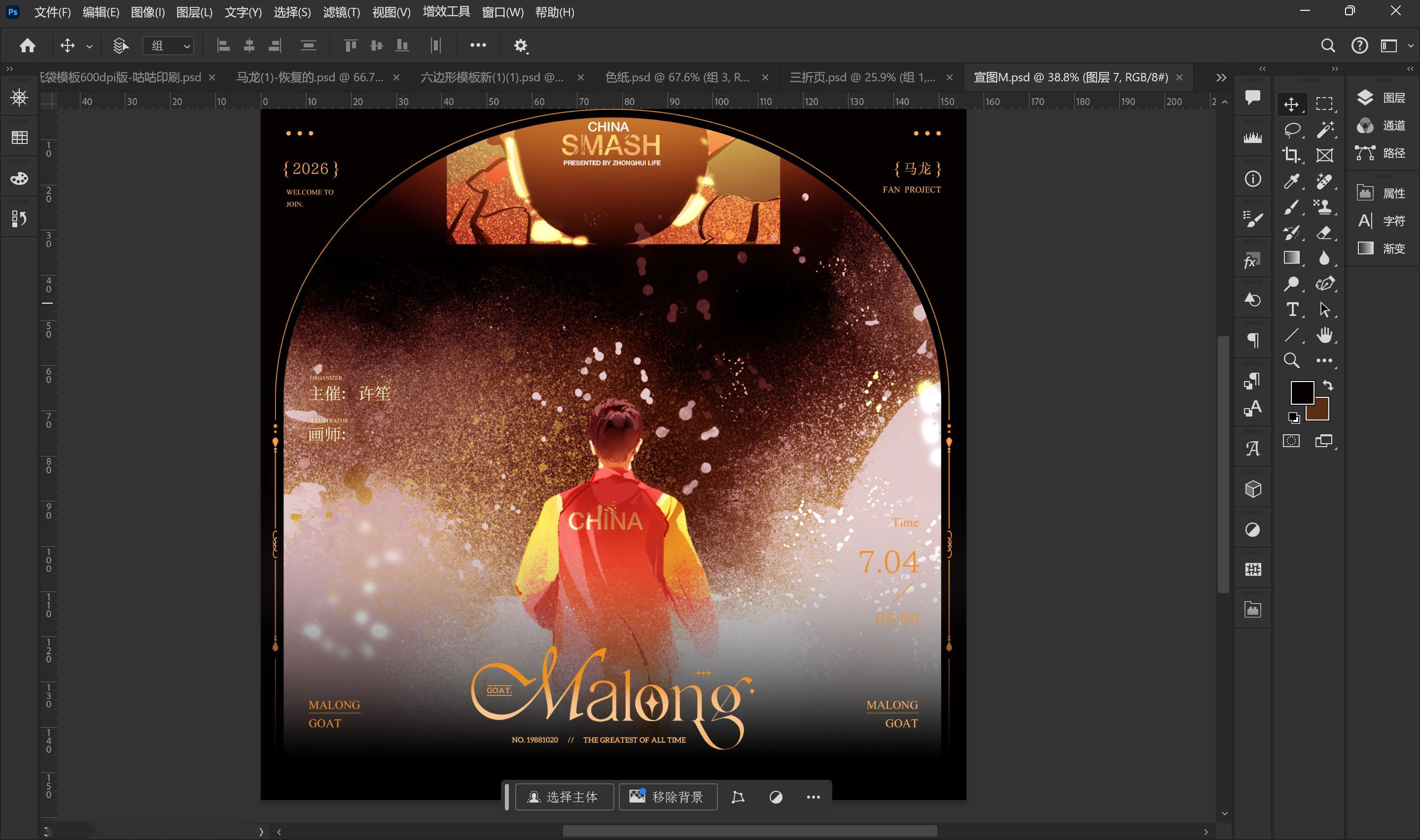Select the Frame tool

pyautogui.click(x=1324, y=155)
